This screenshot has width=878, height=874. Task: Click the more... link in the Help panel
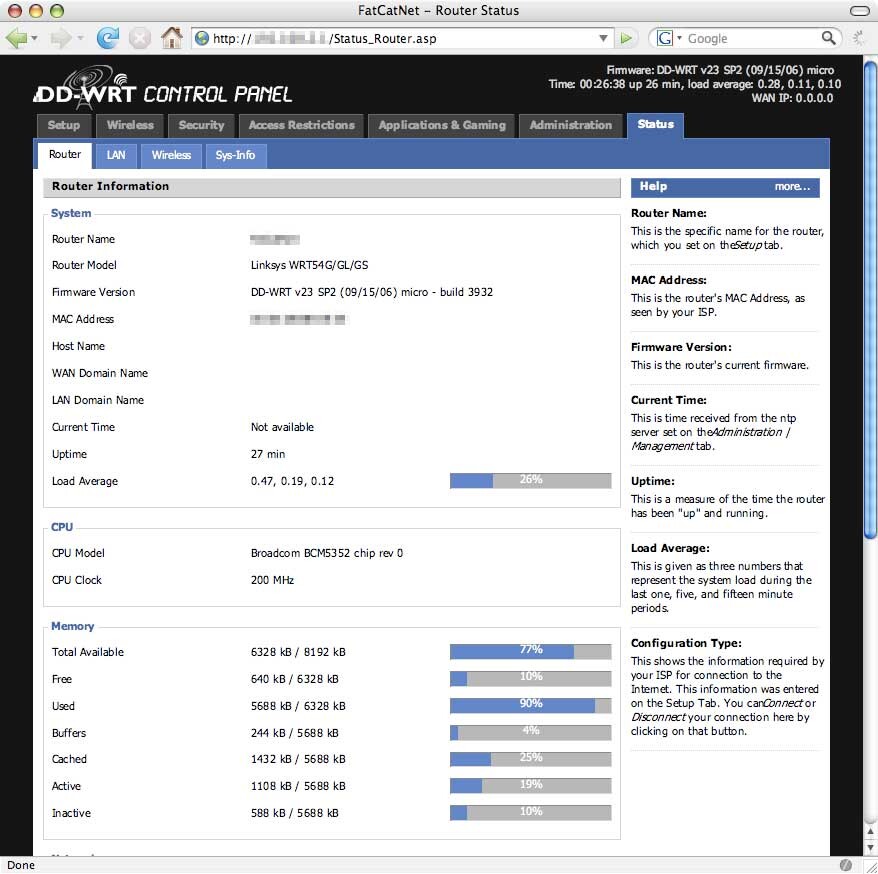tap(793, 186)
